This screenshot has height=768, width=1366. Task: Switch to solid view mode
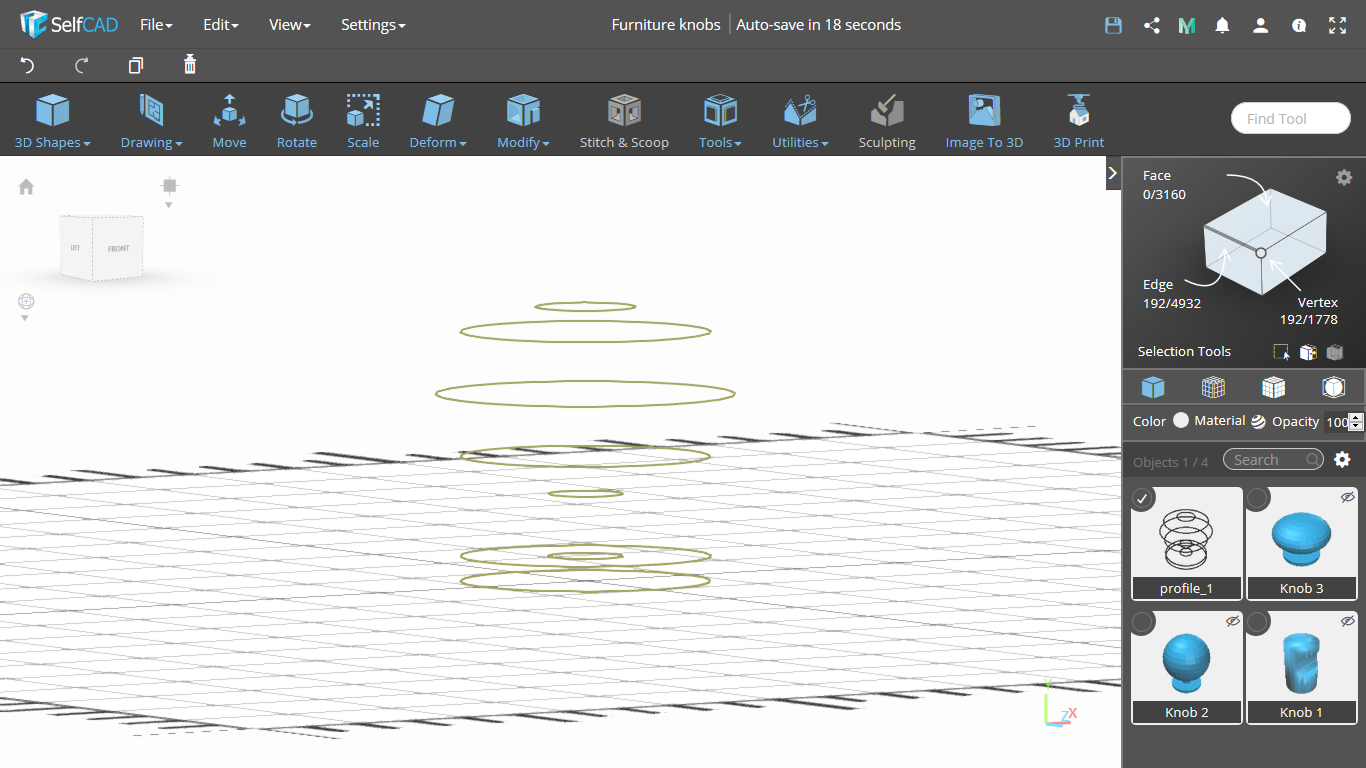1153,387
